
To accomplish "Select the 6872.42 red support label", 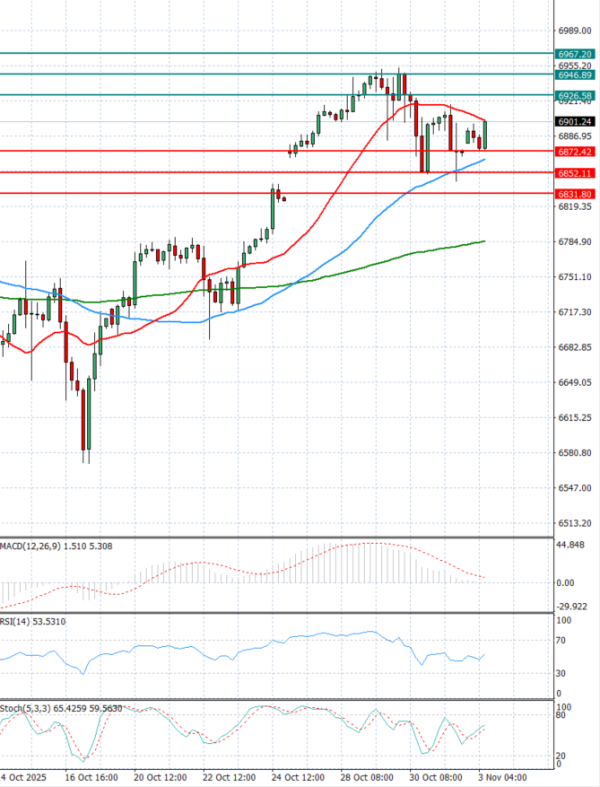I will pyautogui.click(x=574, y=152).
